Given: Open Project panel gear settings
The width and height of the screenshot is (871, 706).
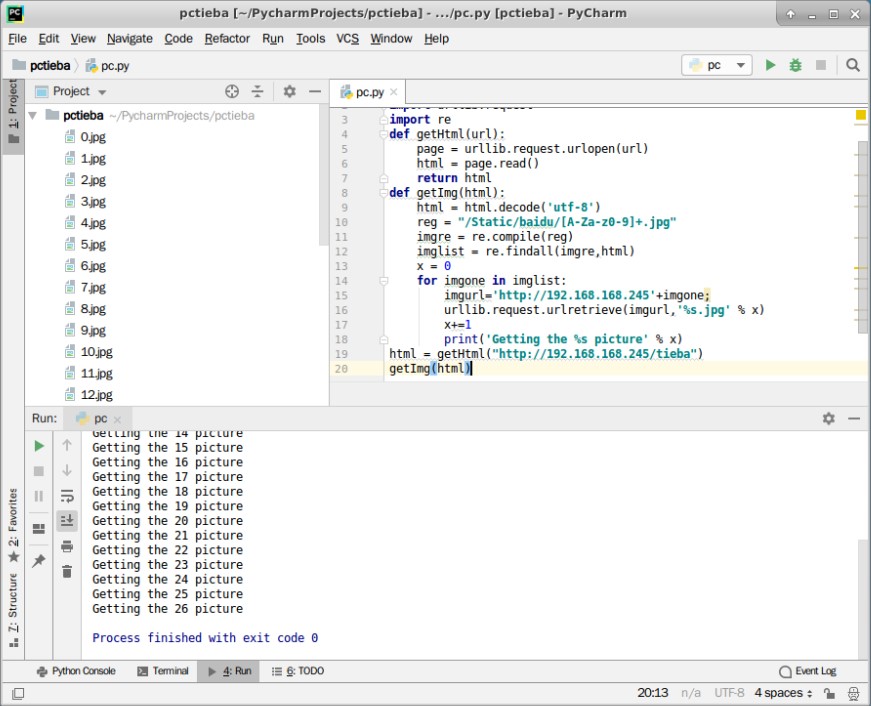Looking at the screenshot, I should (289, 91).
